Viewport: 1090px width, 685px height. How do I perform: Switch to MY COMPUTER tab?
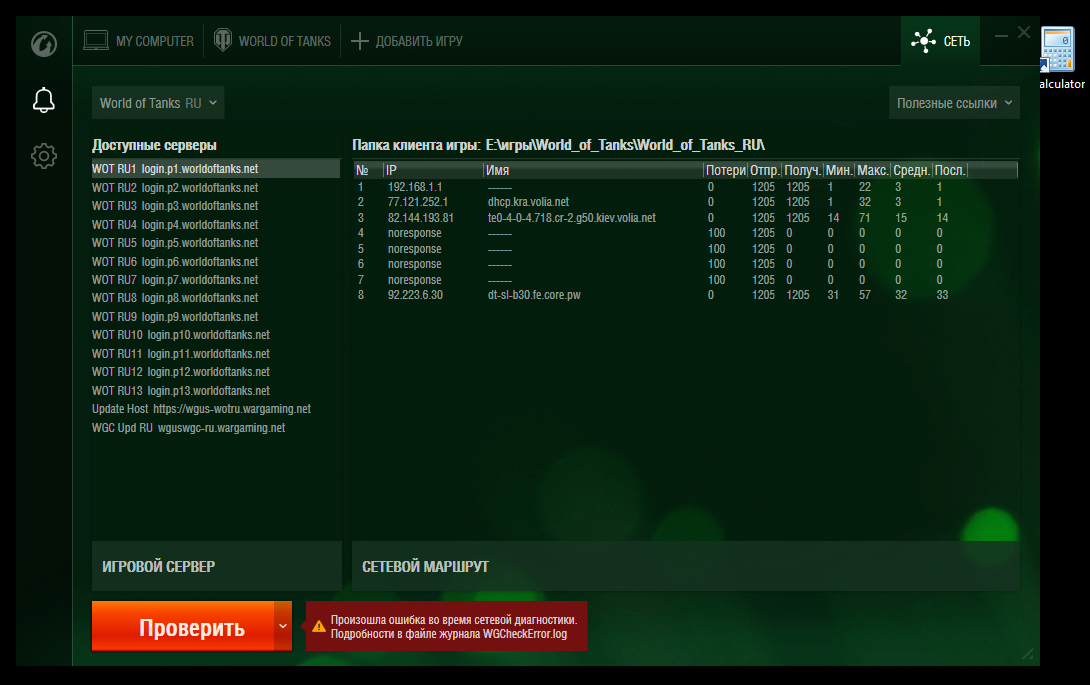pos(138,41)
